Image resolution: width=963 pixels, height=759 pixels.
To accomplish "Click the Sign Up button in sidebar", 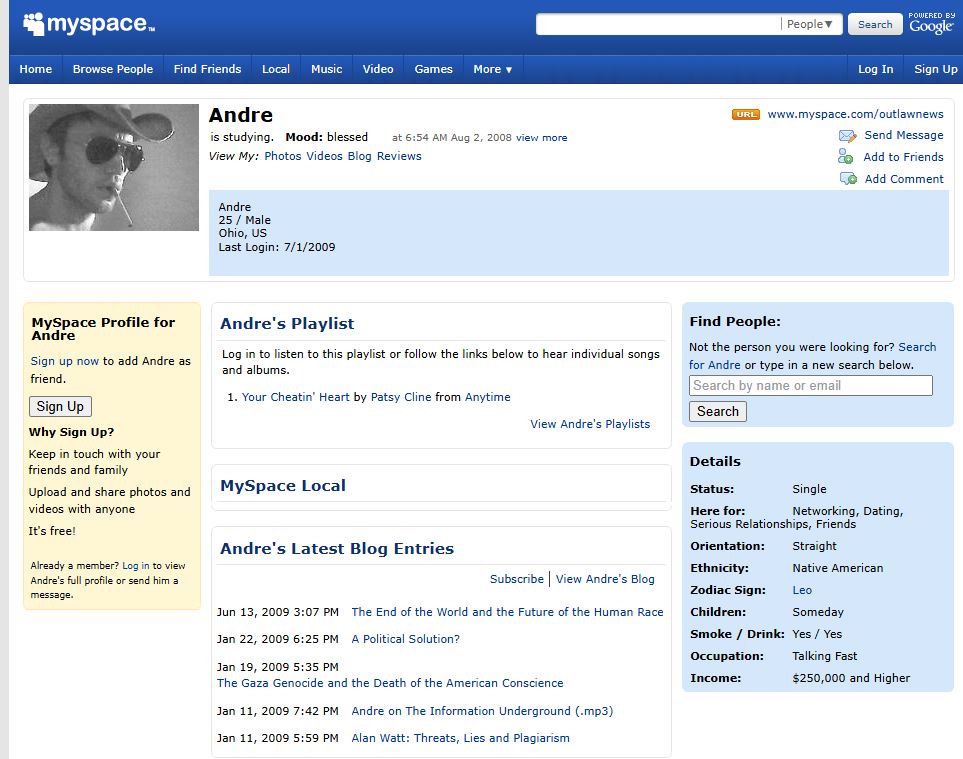I will 60,407.
